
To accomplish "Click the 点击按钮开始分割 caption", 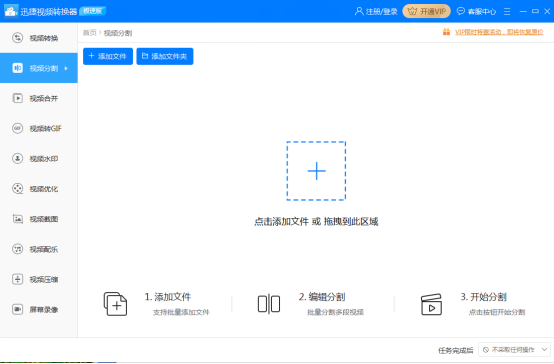I will tap(497, 312).
